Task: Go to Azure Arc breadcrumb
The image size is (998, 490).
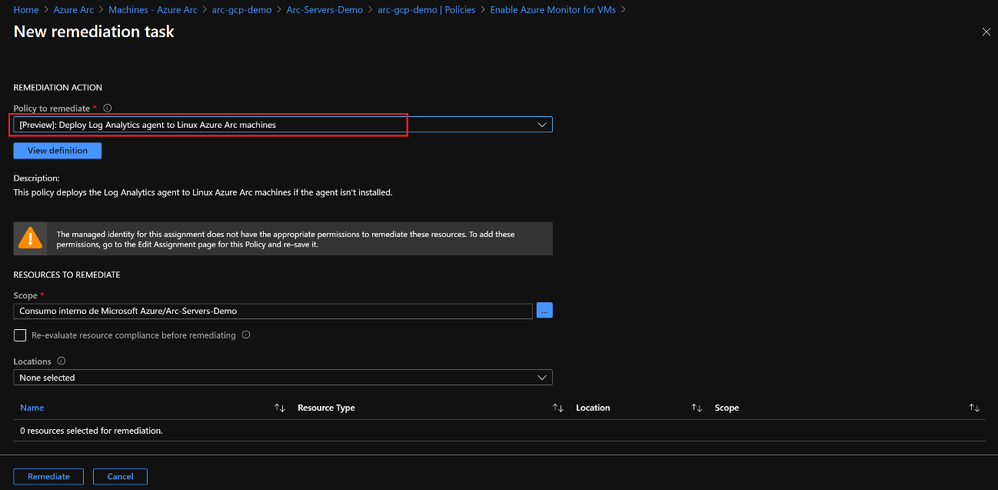Action: pyautogui.click(x=73, y=10)
